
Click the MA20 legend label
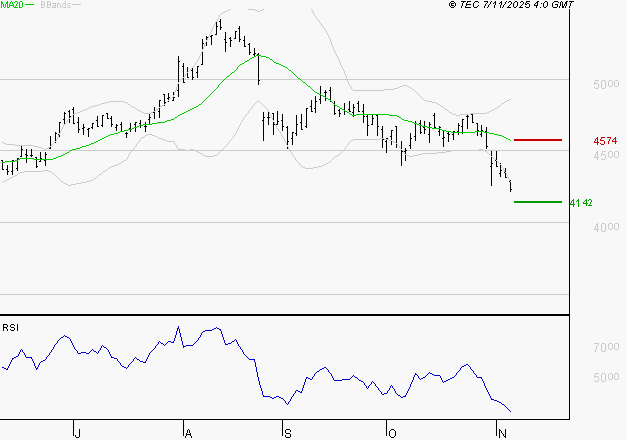coord(12,5)
